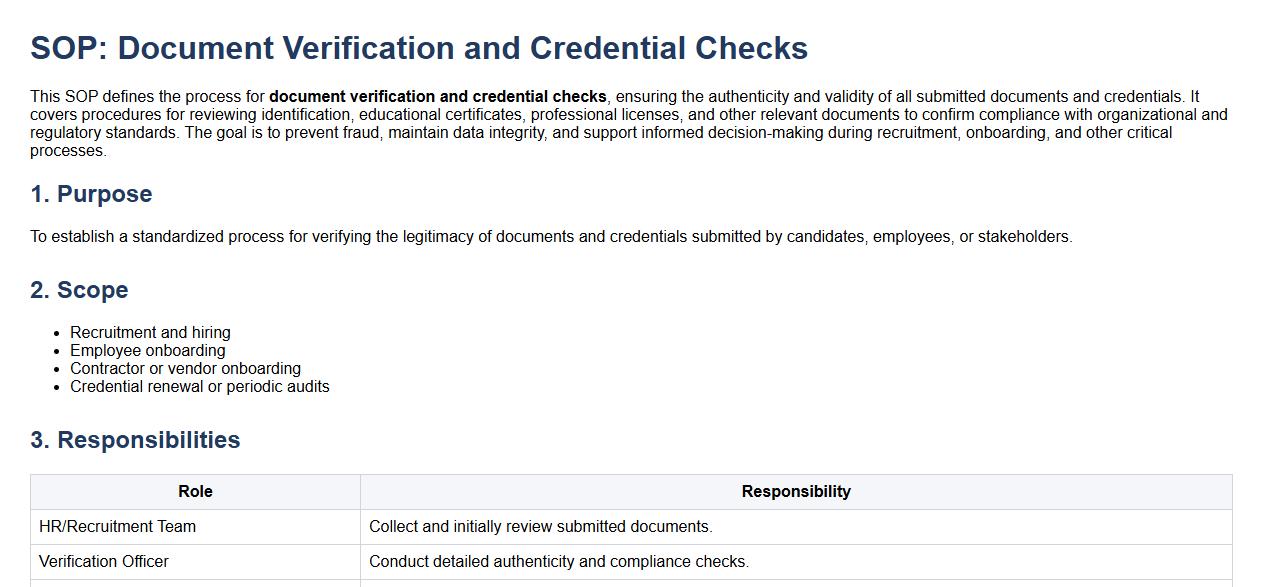This screenshot has height=587, width=1263.
Task: Click the Purpose section paragraph text
Action: 551,237
